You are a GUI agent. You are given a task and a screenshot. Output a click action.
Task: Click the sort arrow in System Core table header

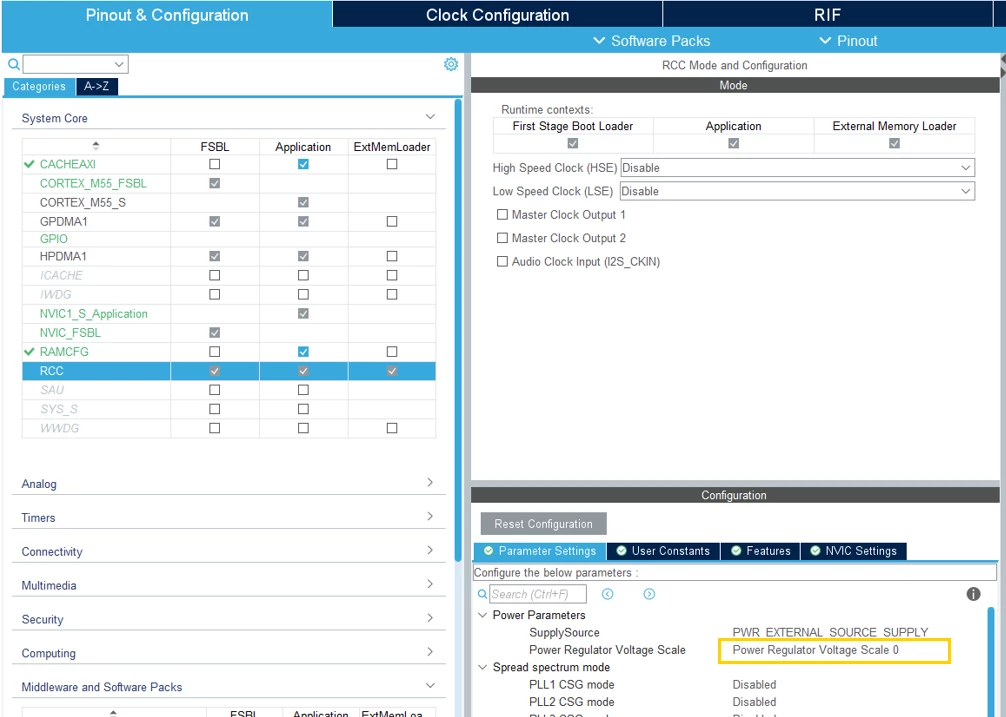tap(96, 146)
